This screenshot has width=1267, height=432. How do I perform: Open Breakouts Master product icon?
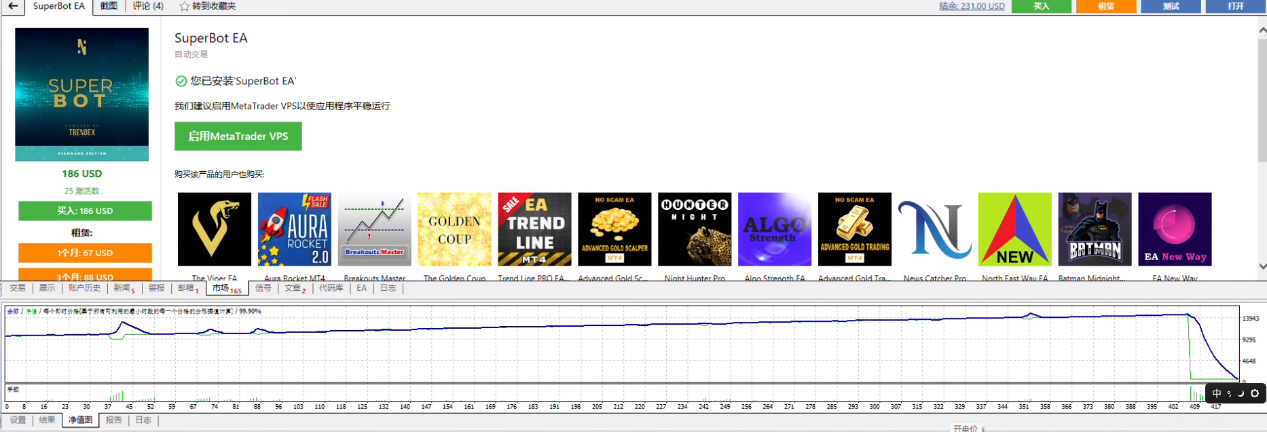(375, 229)
